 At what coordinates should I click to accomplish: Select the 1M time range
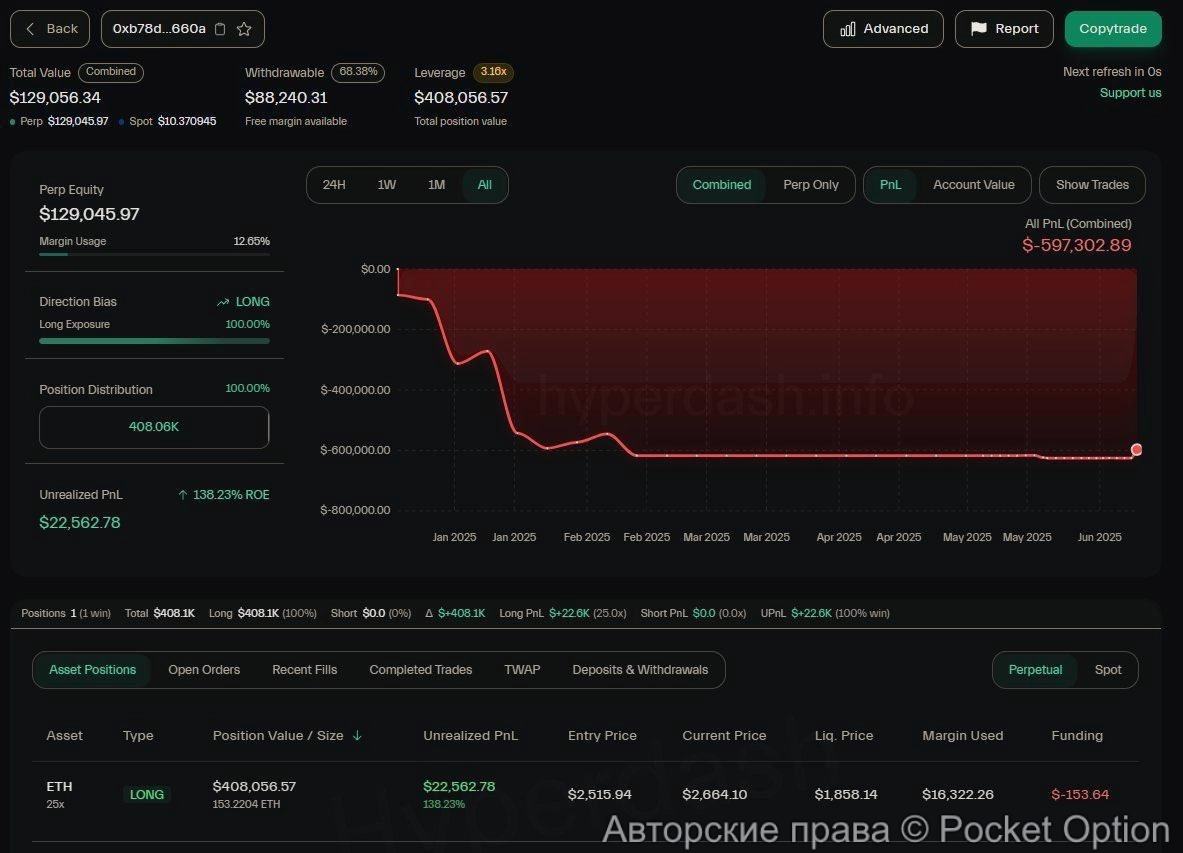[x=436, y=185]
